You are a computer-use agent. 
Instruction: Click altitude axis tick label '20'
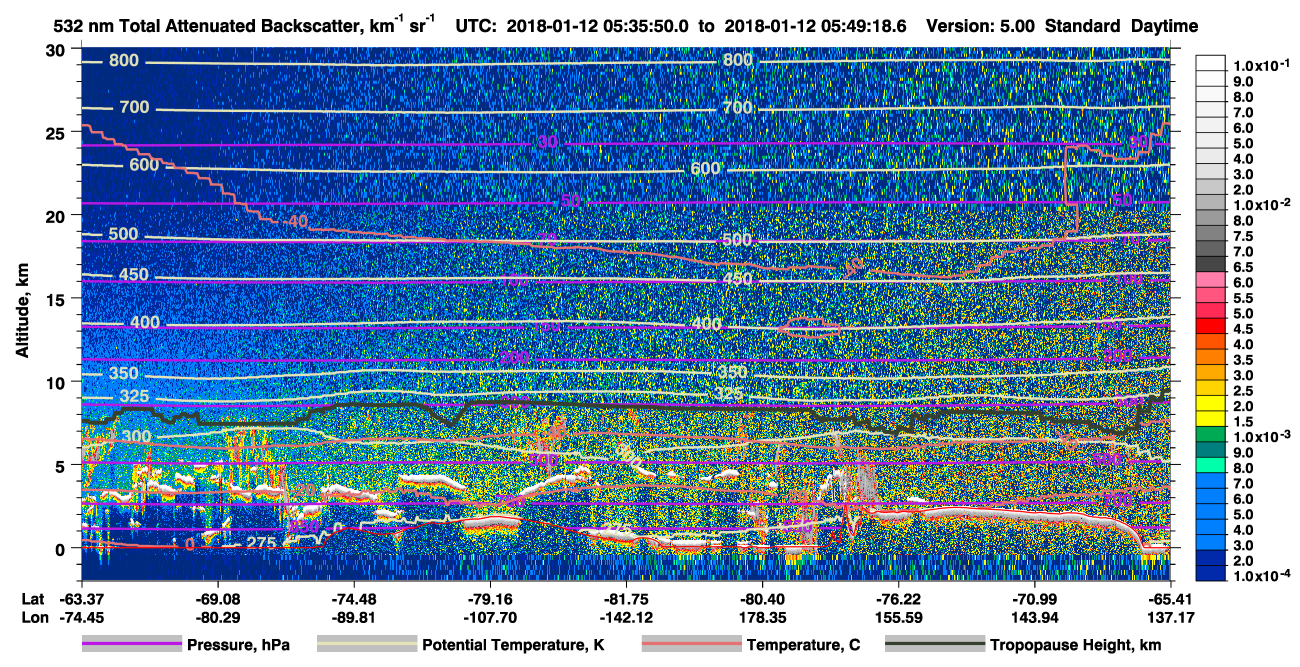[x=57, y=216]
